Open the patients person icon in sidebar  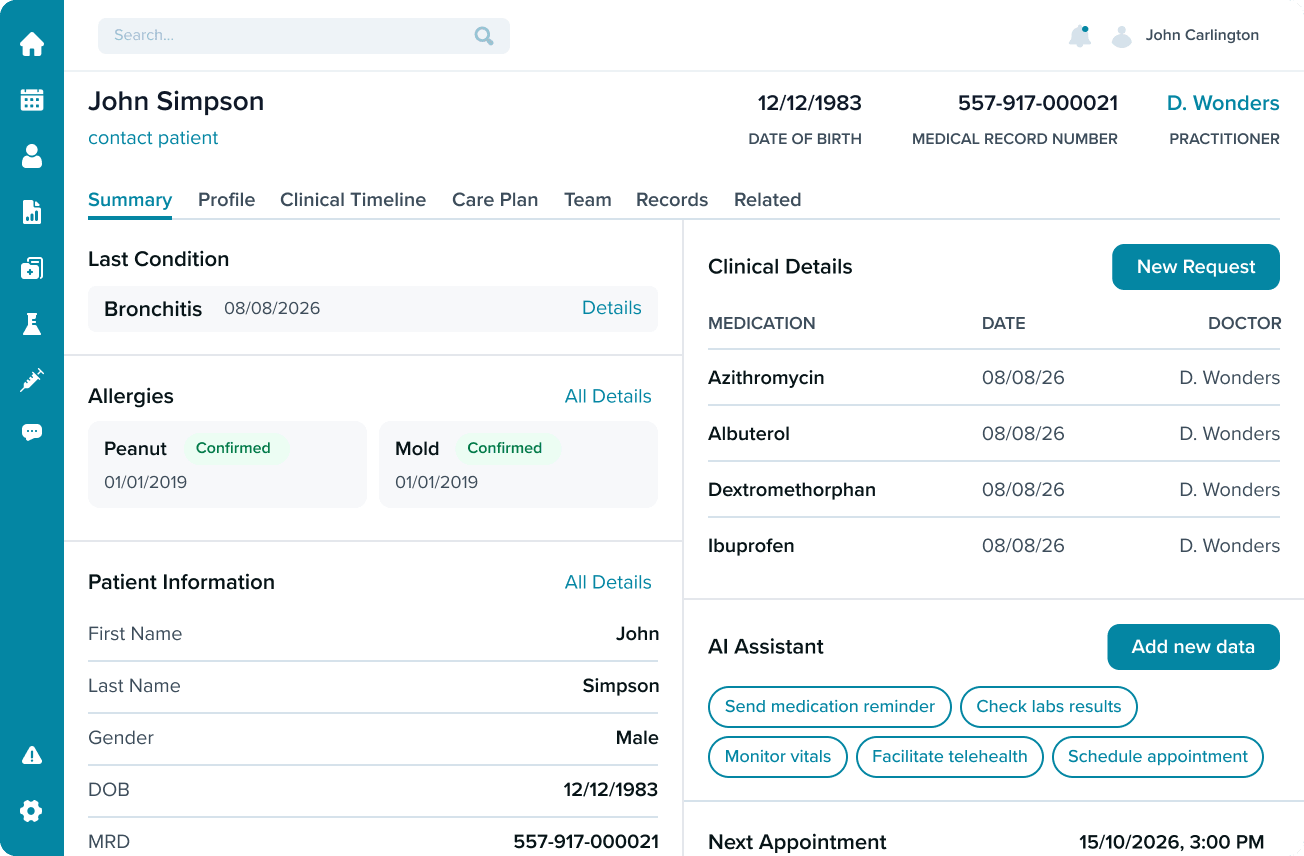coord(32,156)
